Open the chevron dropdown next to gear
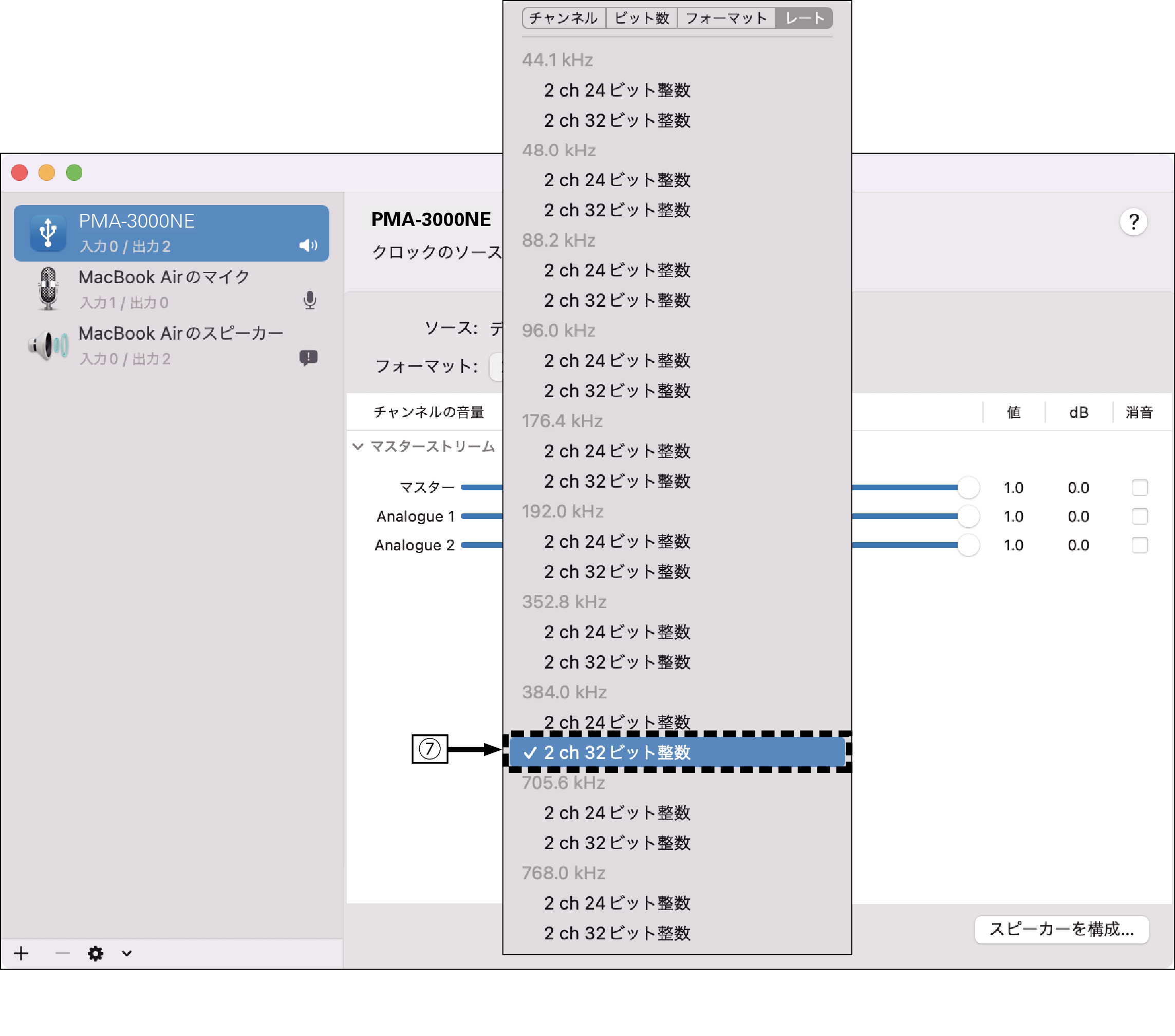 [x=127, y=953]
